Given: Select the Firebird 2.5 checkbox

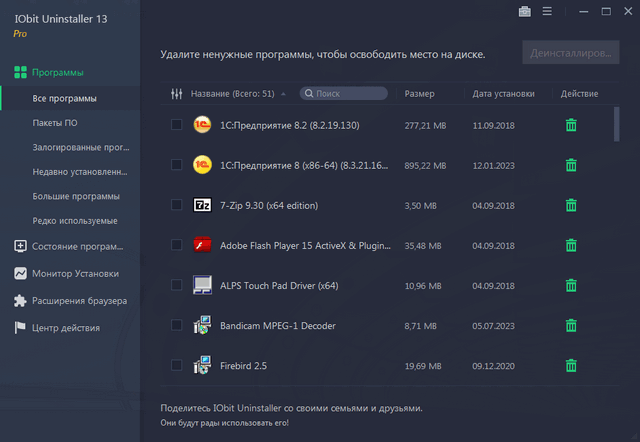Looking at the screenshot, I should tap(177, 366).
